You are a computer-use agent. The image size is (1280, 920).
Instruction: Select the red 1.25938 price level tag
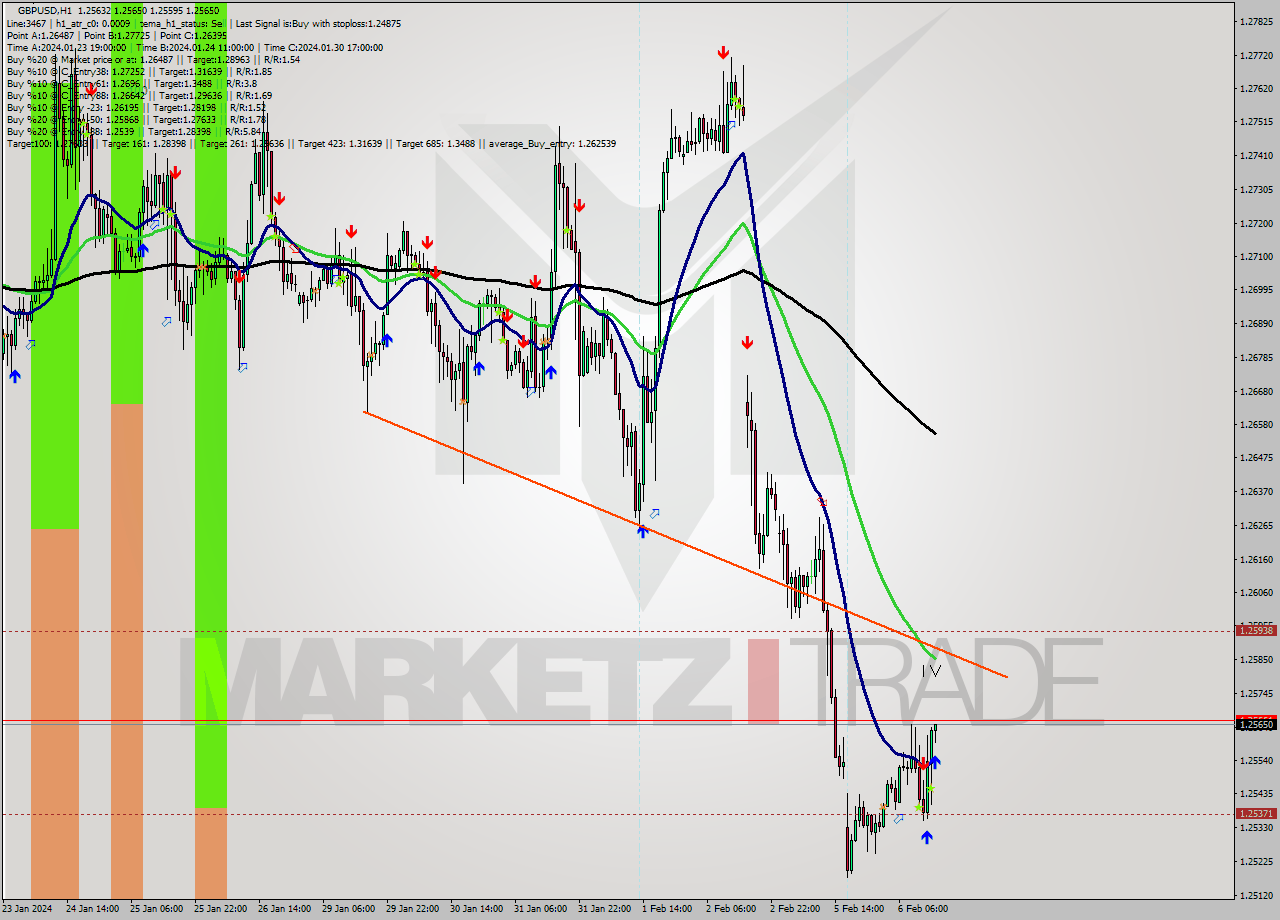(1256, 630)
